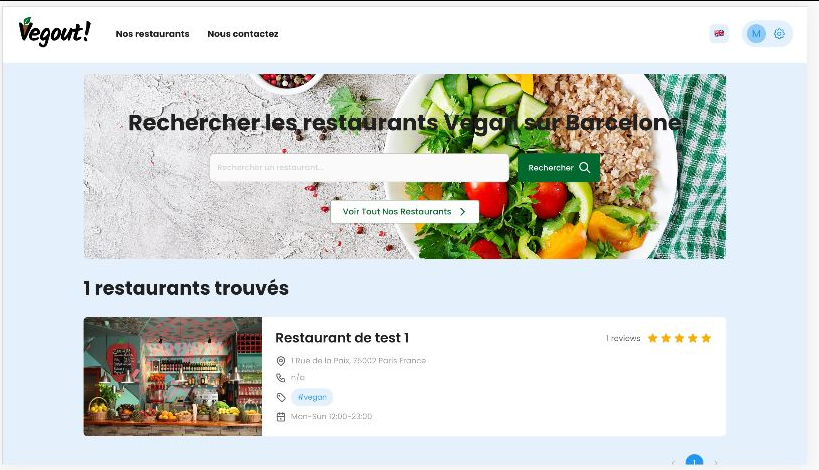
Task: Select the #vegan tag
Action: click(x=312, y=397)
